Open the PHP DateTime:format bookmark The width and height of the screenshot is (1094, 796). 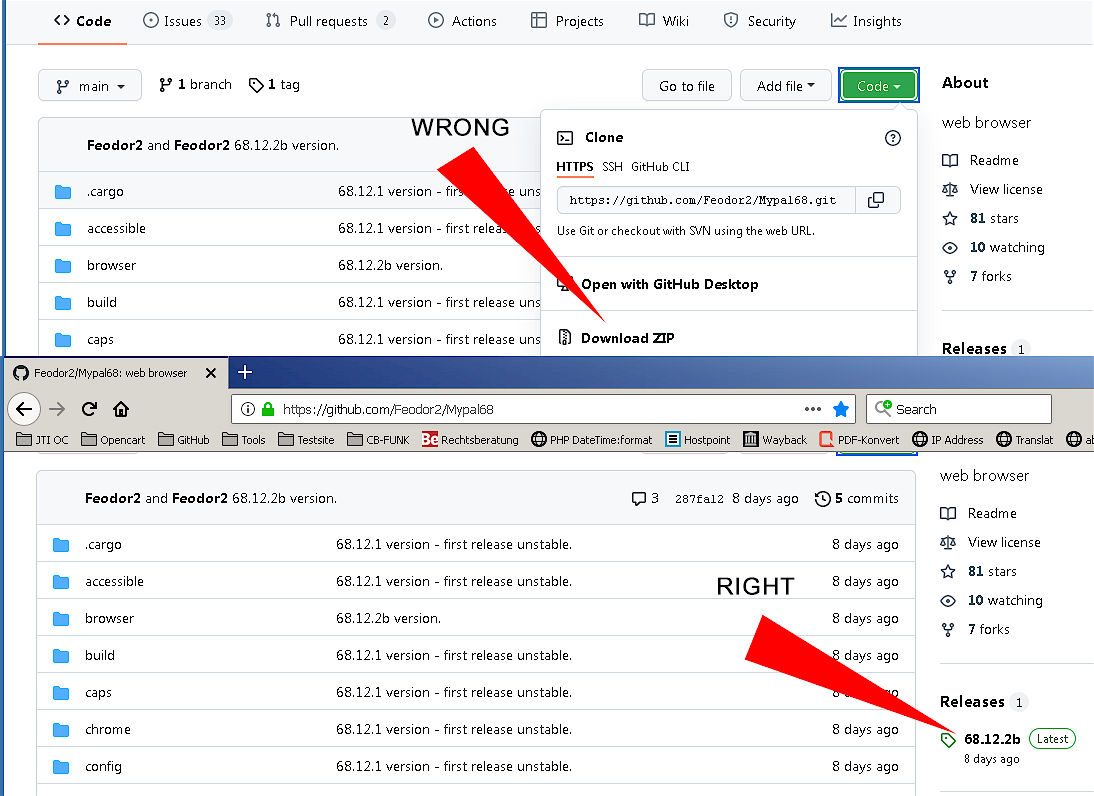592,440
